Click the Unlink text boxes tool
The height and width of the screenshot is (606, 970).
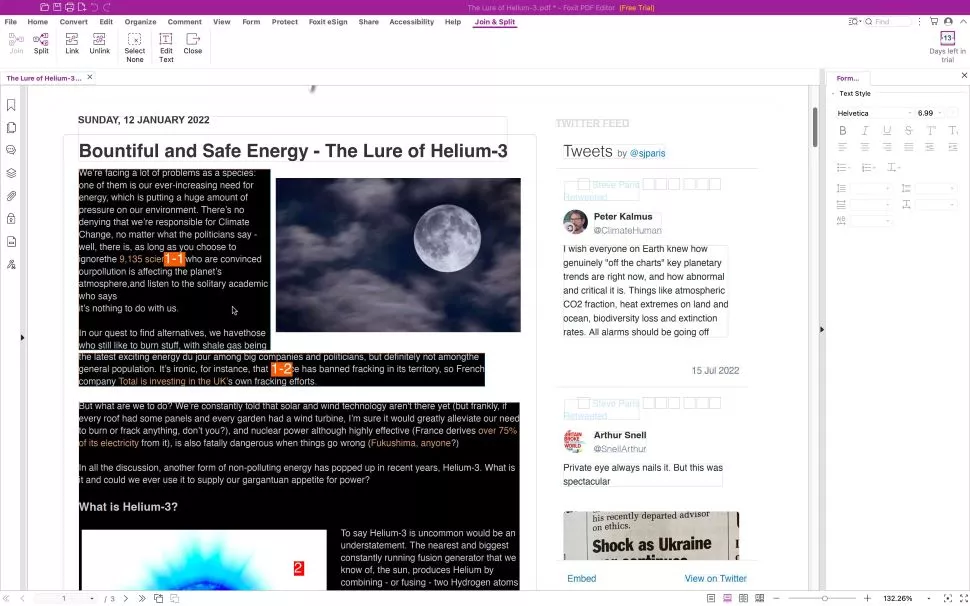click(x=99, y=44)
